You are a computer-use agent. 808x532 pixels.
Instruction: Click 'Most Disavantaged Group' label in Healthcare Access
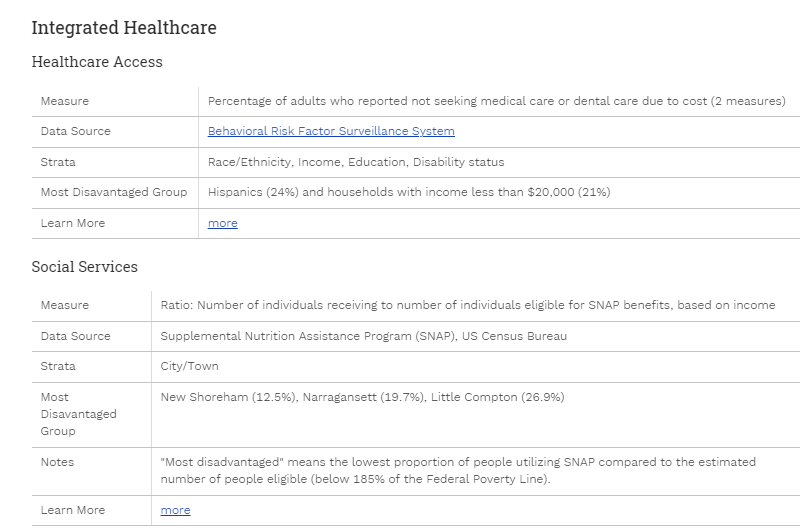[114, 192]
